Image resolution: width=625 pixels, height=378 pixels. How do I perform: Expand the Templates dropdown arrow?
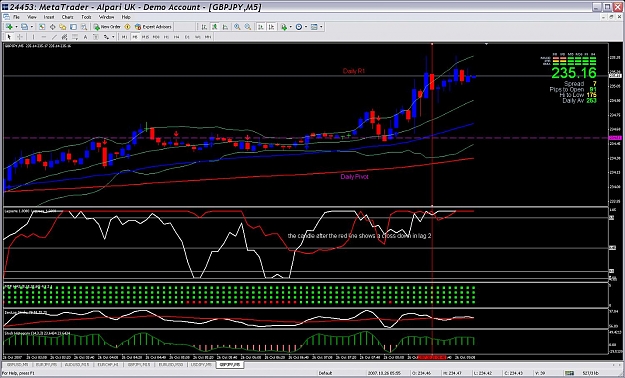pyautogui.click(x=321, y=27)
